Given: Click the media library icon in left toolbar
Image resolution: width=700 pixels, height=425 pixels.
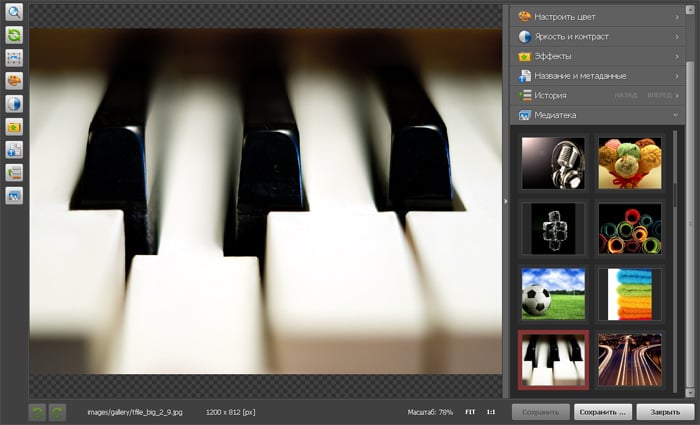Looking at the screenshot, I should tap(14, 196).
